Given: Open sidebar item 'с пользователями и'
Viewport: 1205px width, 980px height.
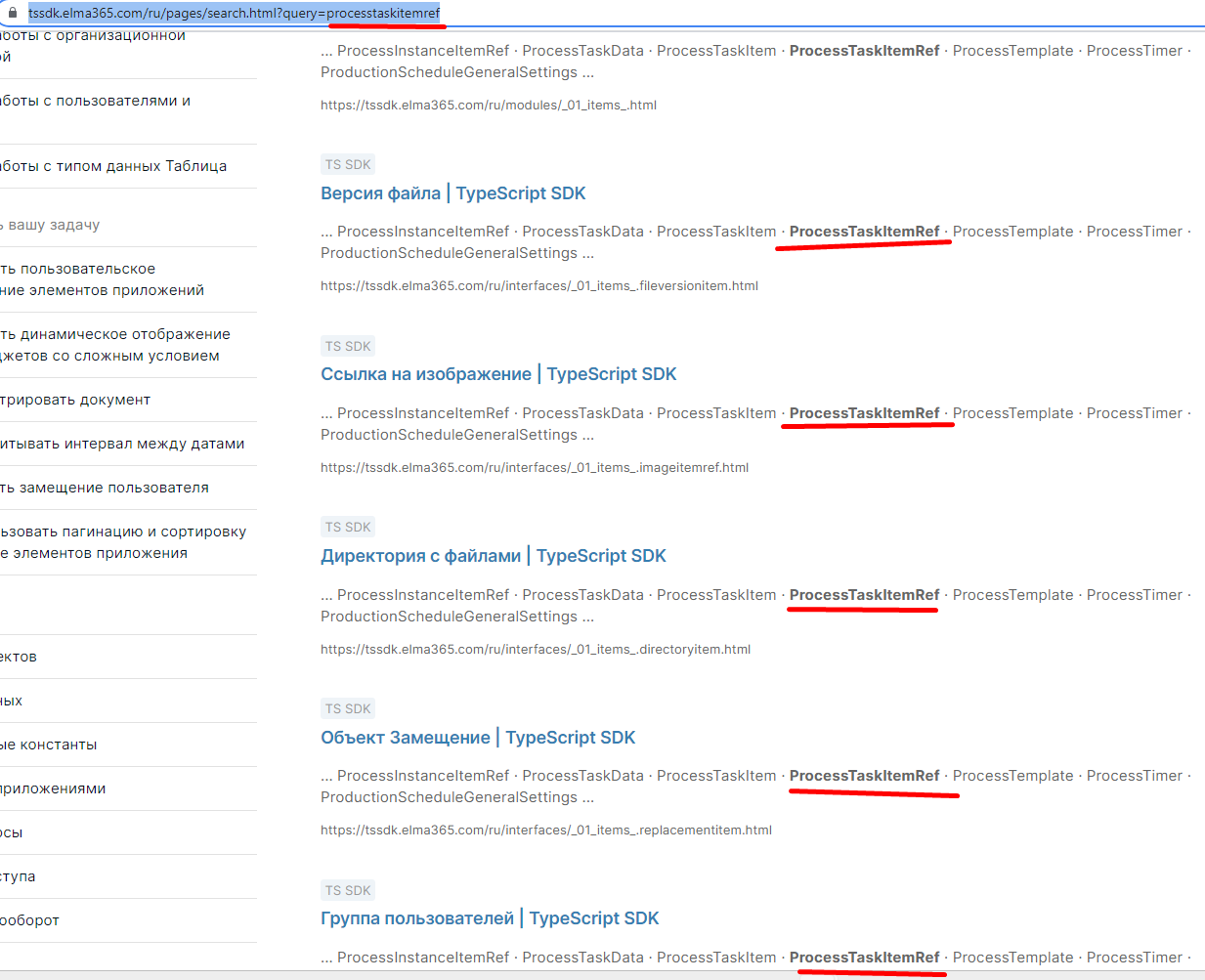Looking at the screenshot, I should (x=96, y=101).
